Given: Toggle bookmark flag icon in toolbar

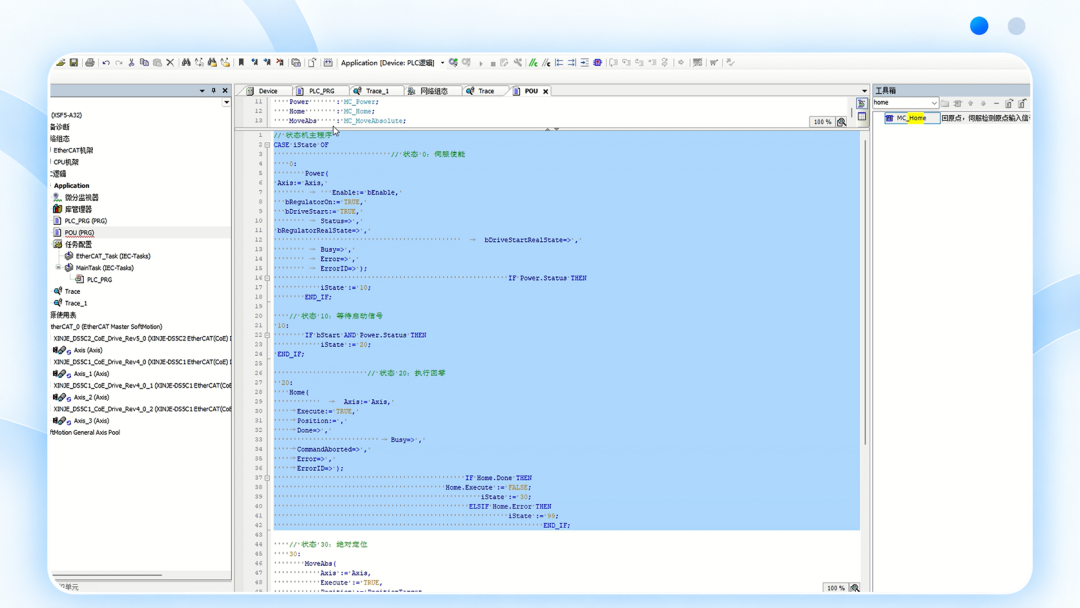Looking at the screenshot, I should pos(241,63).
